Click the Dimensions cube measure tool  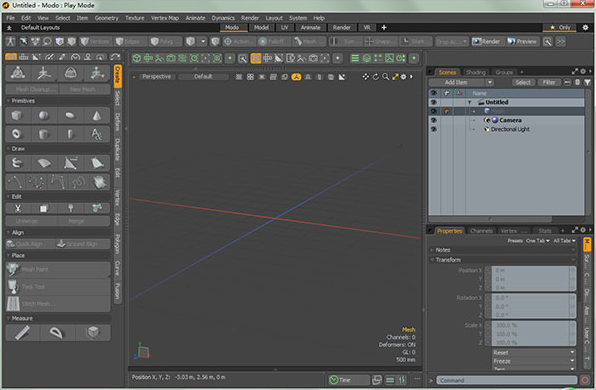tap(93, 333)
